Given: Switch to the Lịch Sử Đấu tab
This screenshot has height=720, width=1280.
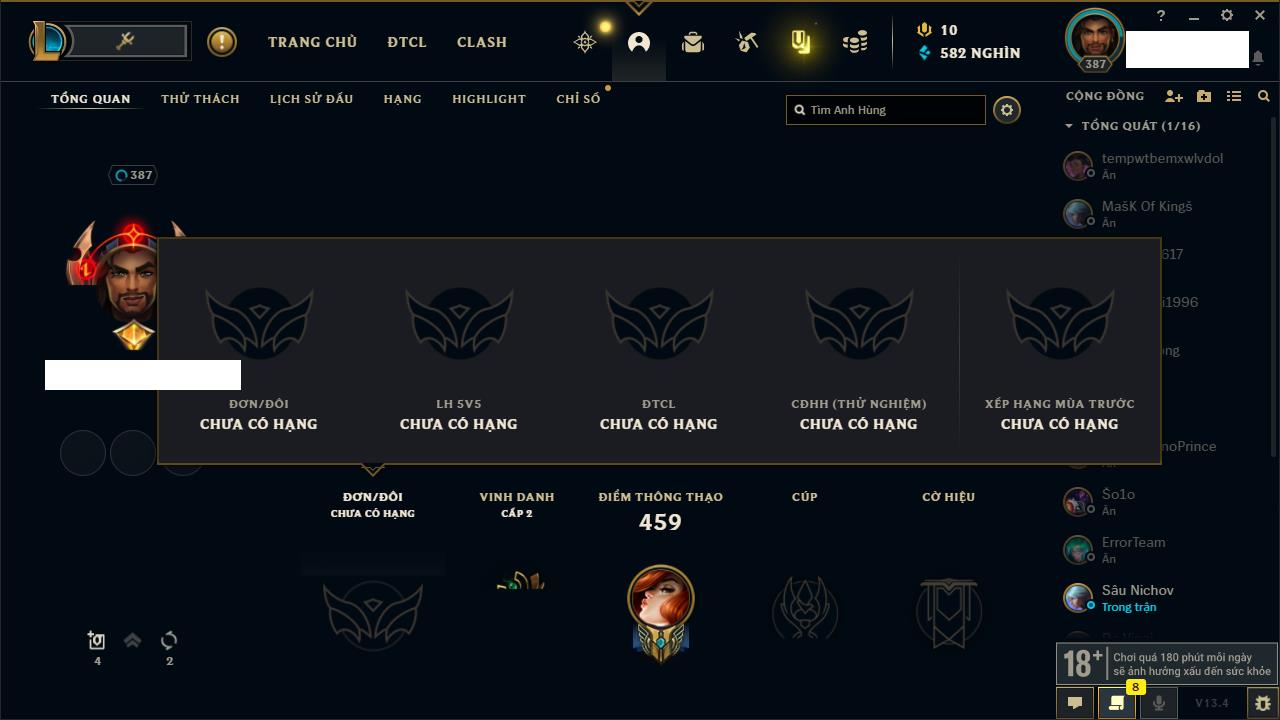Looking at the screenshot, I should 311,99.
